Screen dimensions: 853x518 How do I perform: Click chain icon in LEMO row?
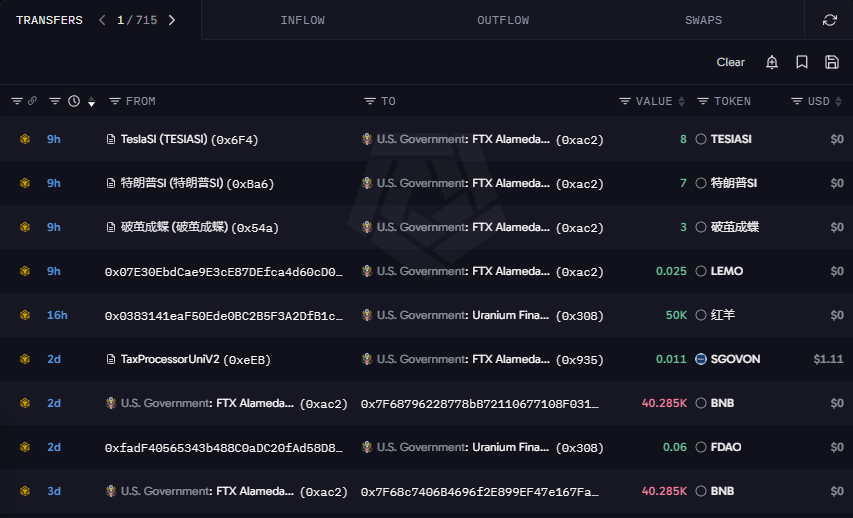24,271
